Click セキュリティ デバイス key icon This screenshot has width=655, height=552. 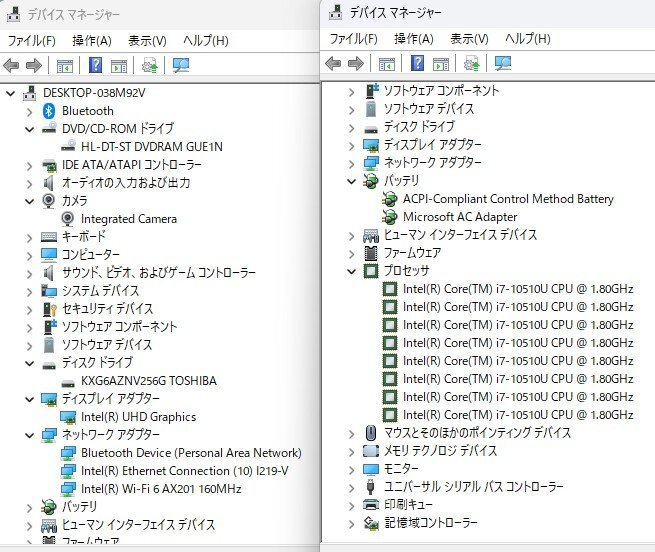tap(50, 309)
